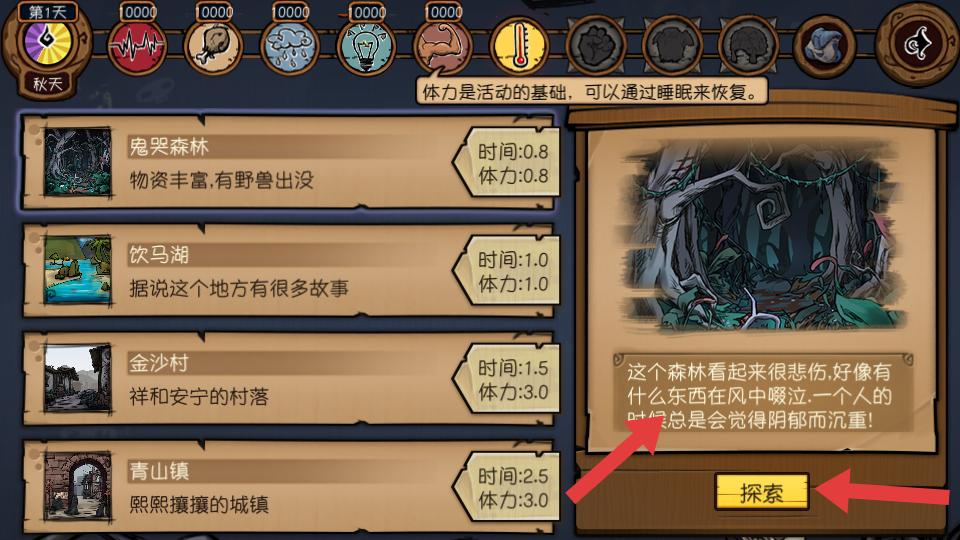The width and height of the screenshot is (960, 540).
Task: Select the drumstick hunger status icon
Action: (x=214, y=46)
